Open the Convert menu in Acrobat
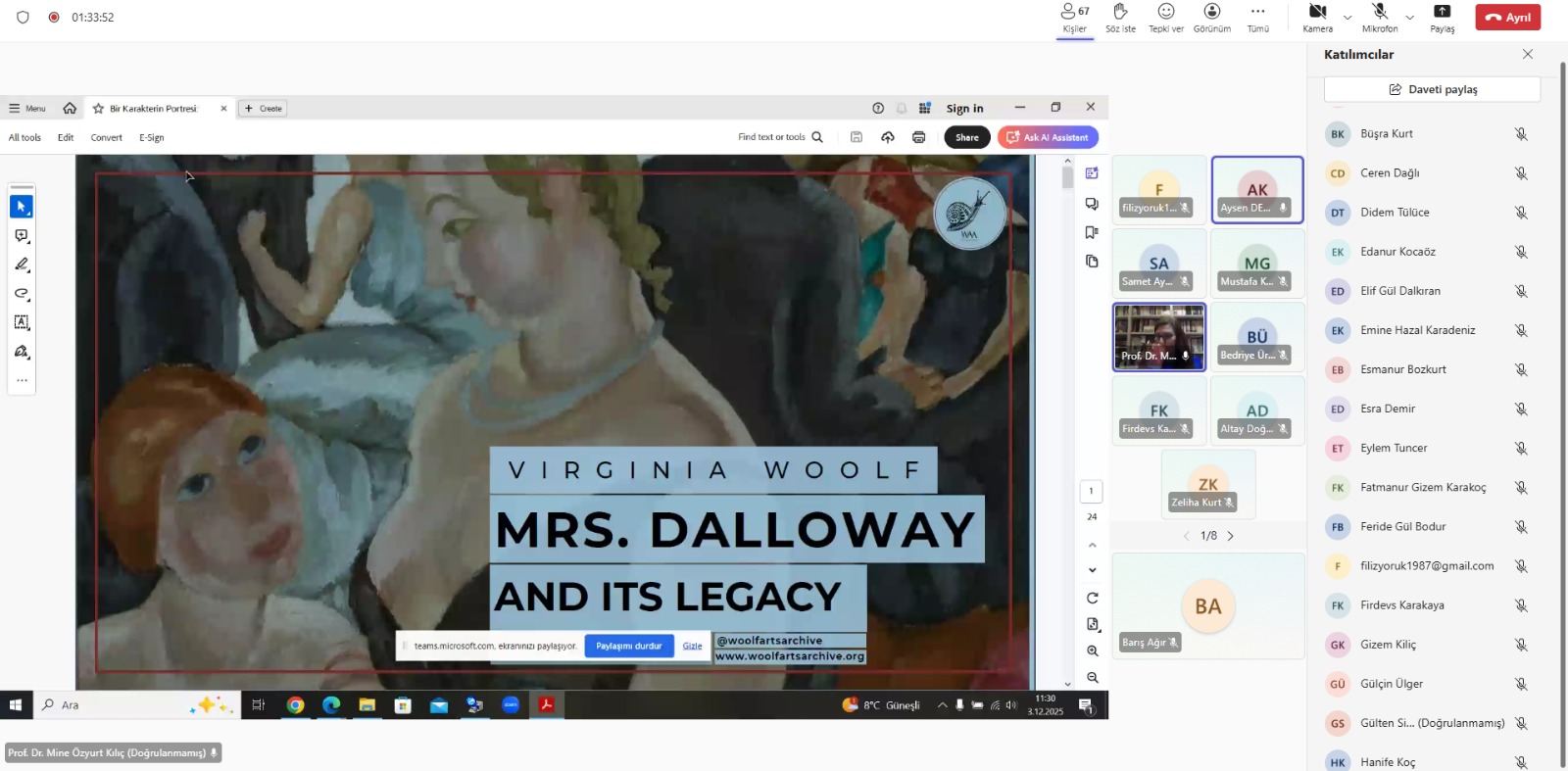Image resolution: width=1568 pixels, height=771 pixels. pyautogui.click(x=106, y=137)
